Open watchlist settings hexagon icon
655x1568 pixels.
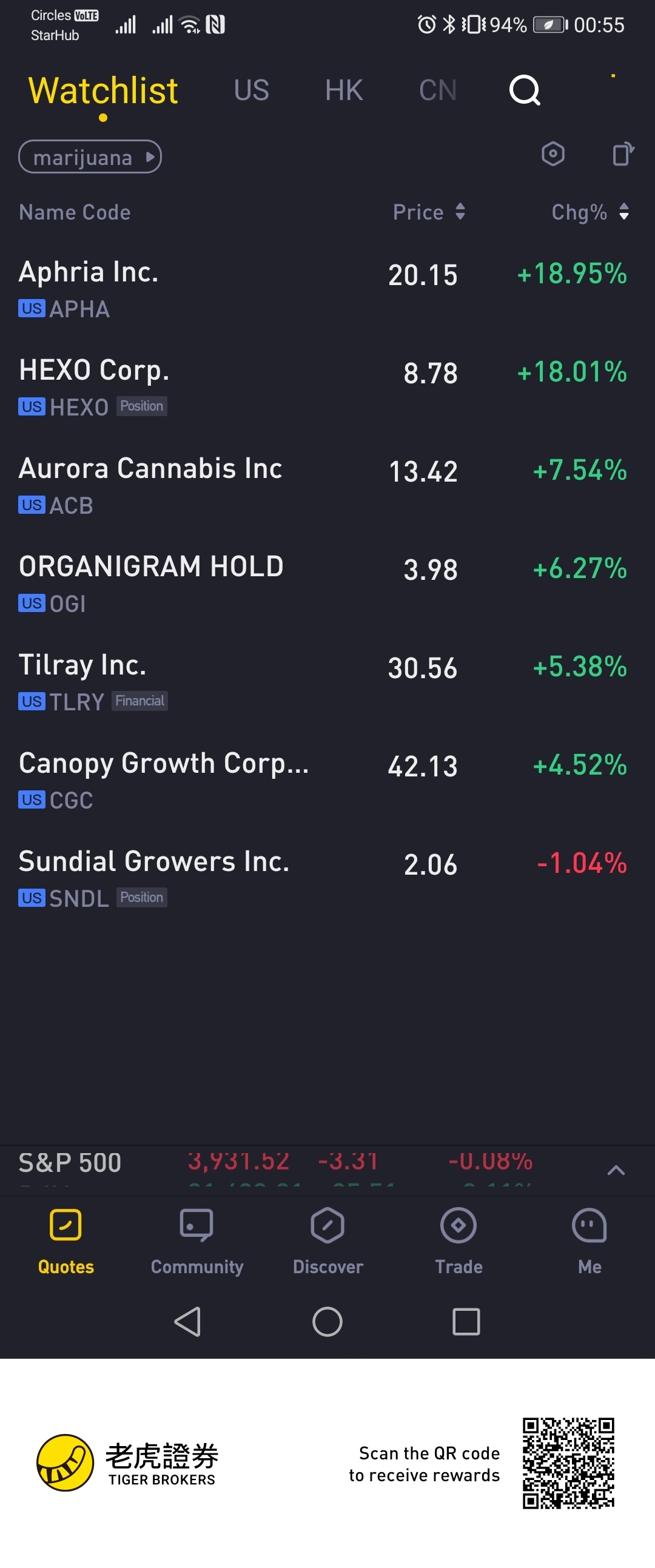pyautogui.click(x=553, y=154)
